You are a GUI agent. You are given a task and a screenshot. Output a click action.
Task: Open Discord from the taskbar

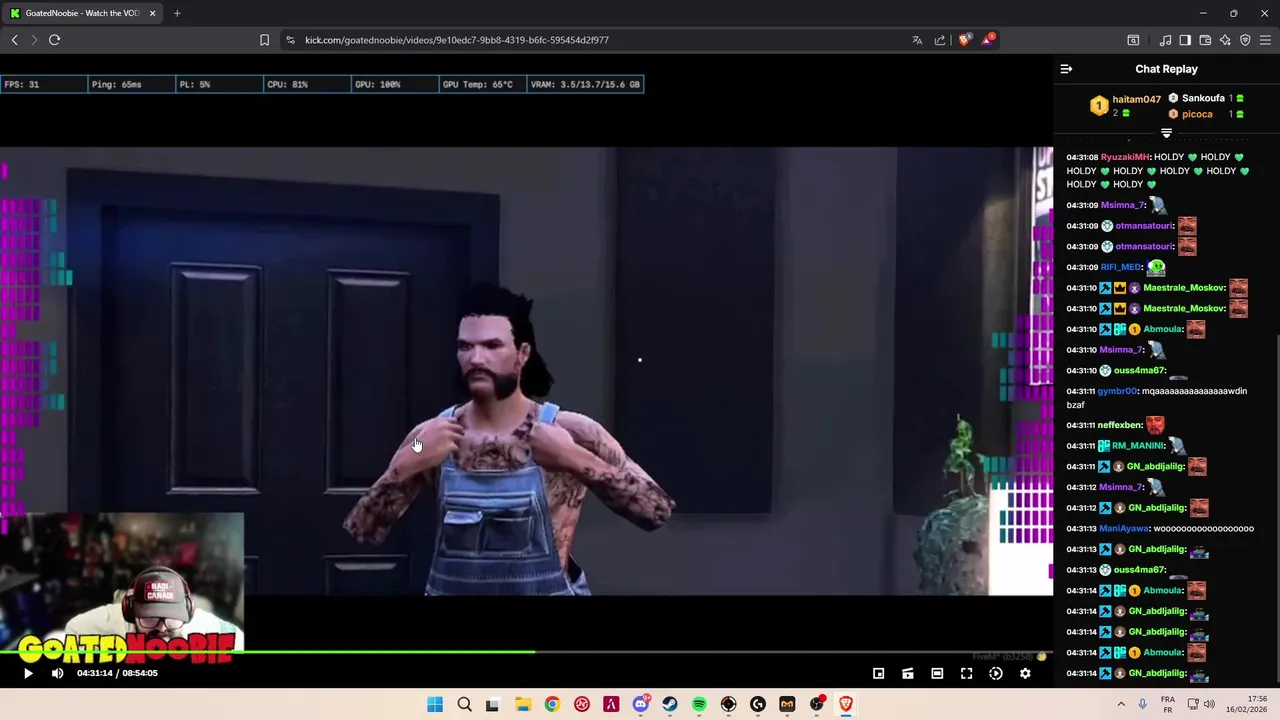coord(640,704)
